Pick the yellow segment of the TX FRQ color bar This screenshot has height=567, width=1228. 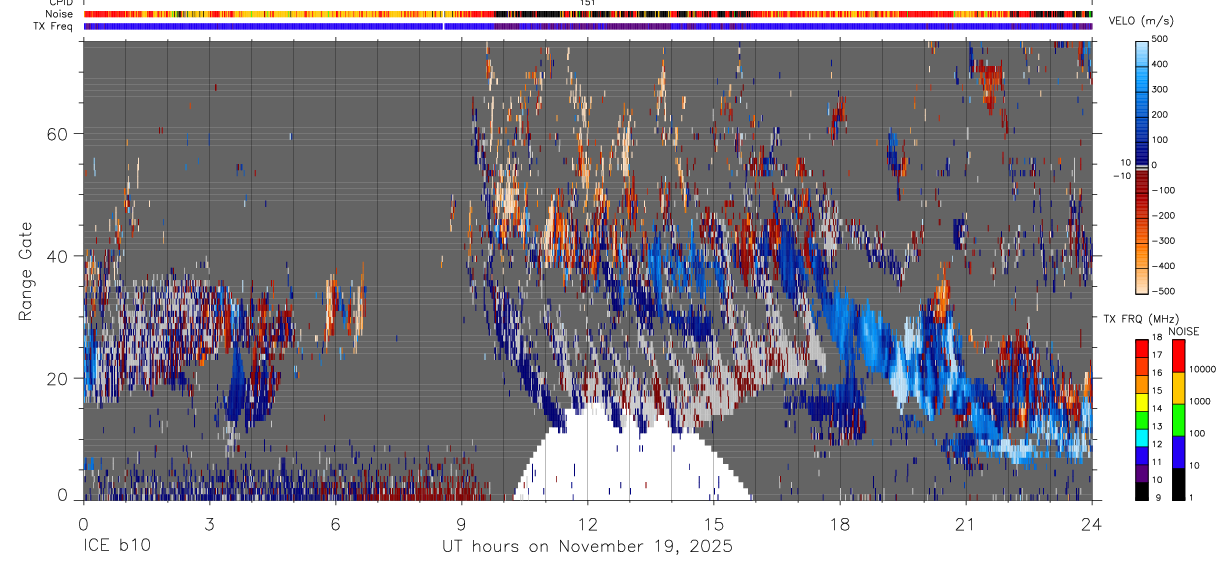click(1142, 403)
